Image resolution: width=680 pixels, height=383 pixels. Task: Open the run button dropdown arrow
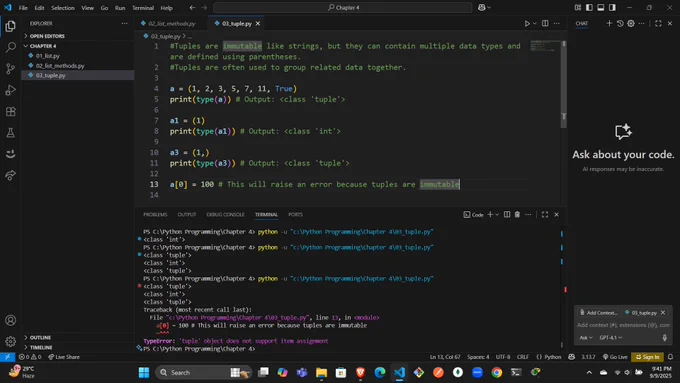click(x=535, y=23)
